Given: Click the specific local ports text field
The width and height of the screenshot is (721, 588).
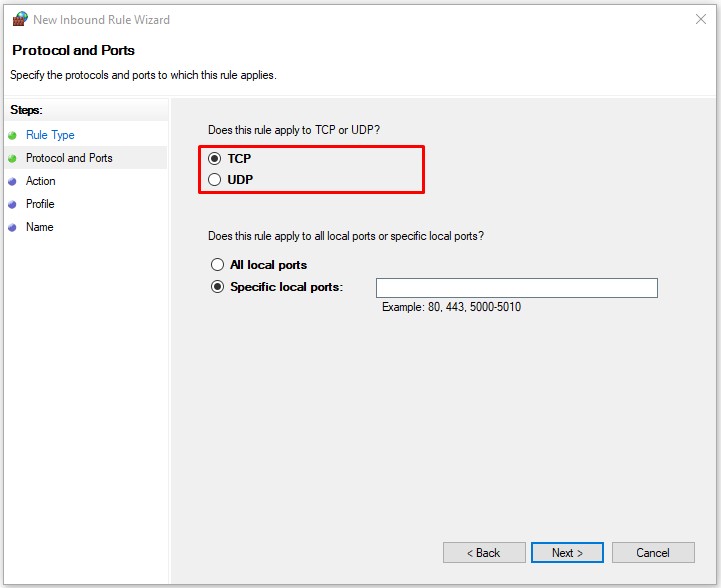Looking at the screenshot, I should click(x=516, y=288).
